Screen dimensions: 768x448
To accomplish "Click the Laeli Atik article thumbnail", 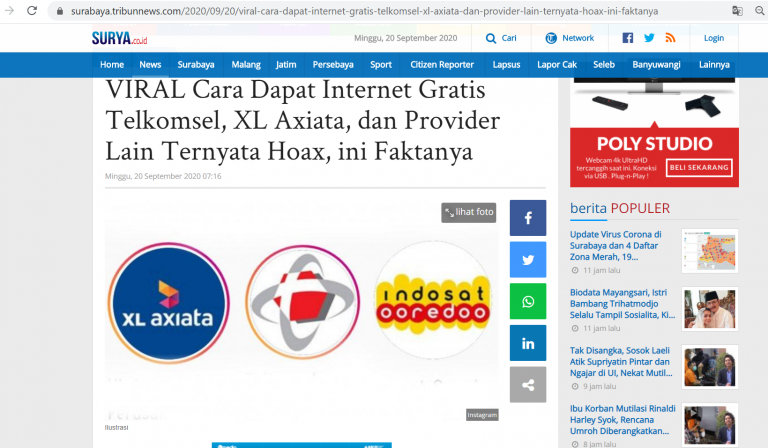I will (710, 367).
